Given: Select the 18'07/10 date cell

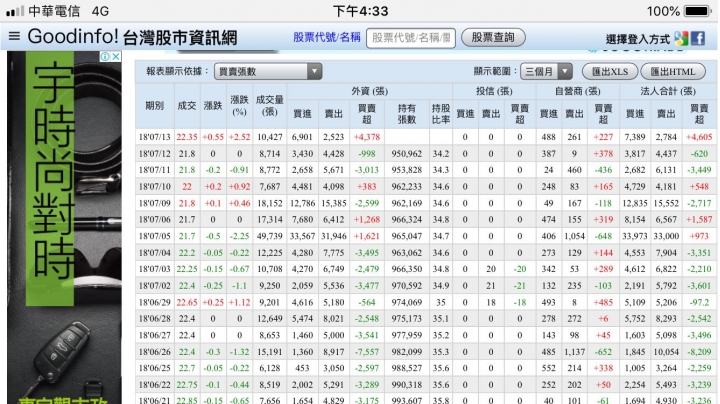Looking at the screenshot, I should [x=154, y=186].
